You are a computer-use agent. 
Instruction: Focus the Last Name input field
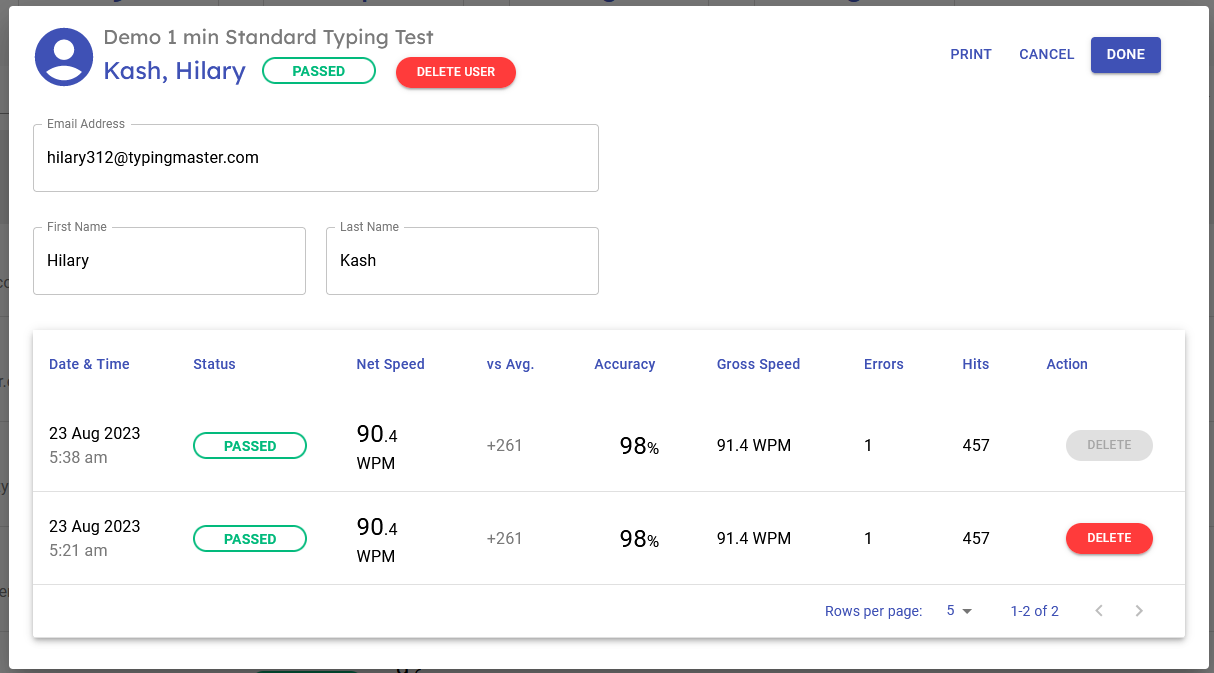[x=462, y=261]
